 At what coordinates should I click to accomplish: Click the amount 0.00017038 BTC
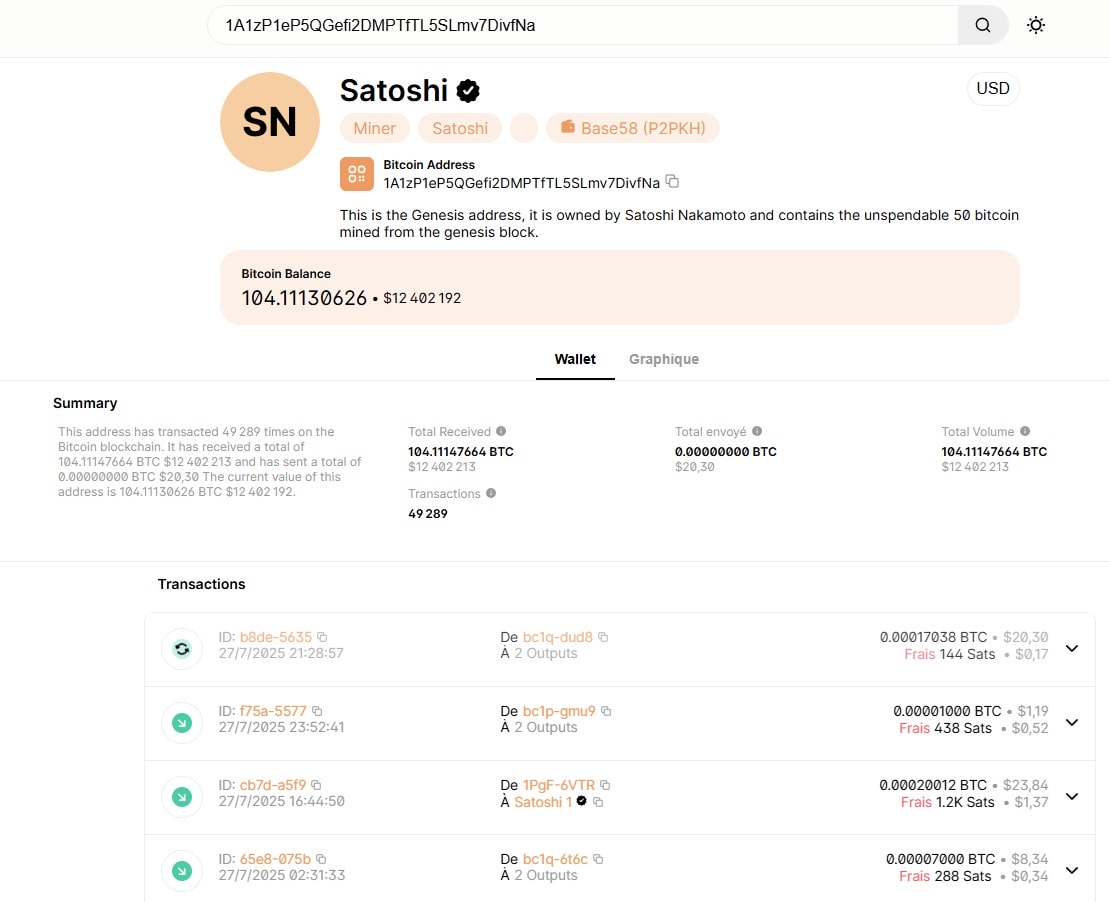[x=933, y=637]
